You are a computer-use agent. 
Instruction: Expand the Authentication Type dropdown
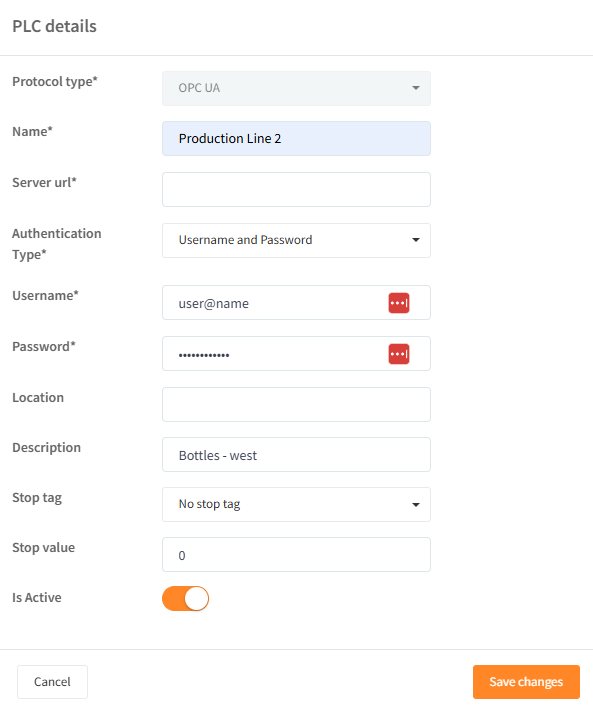tap(296, 240)
